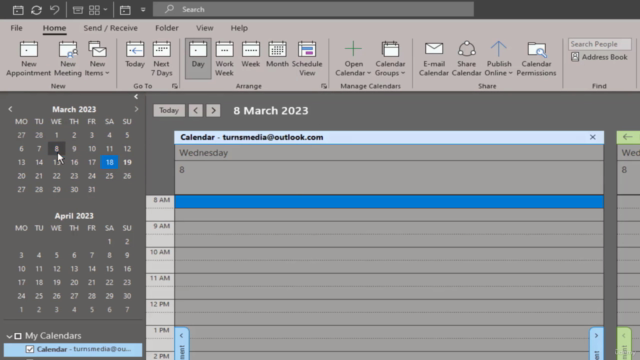The image size is (640, 360).
Task: Open the Address Book
Action: (x=599, y=57)
